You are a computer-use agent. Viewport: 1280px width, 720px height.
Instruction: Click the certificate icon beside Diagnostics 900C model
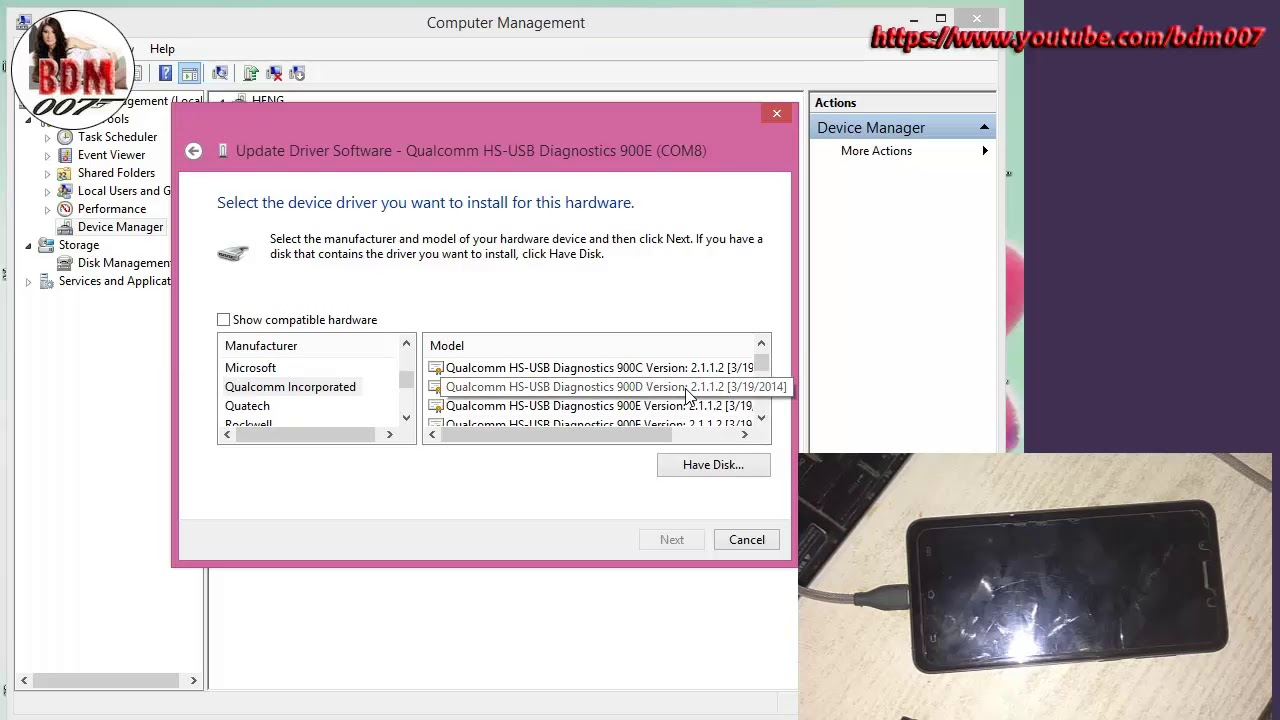pos(436,368)
